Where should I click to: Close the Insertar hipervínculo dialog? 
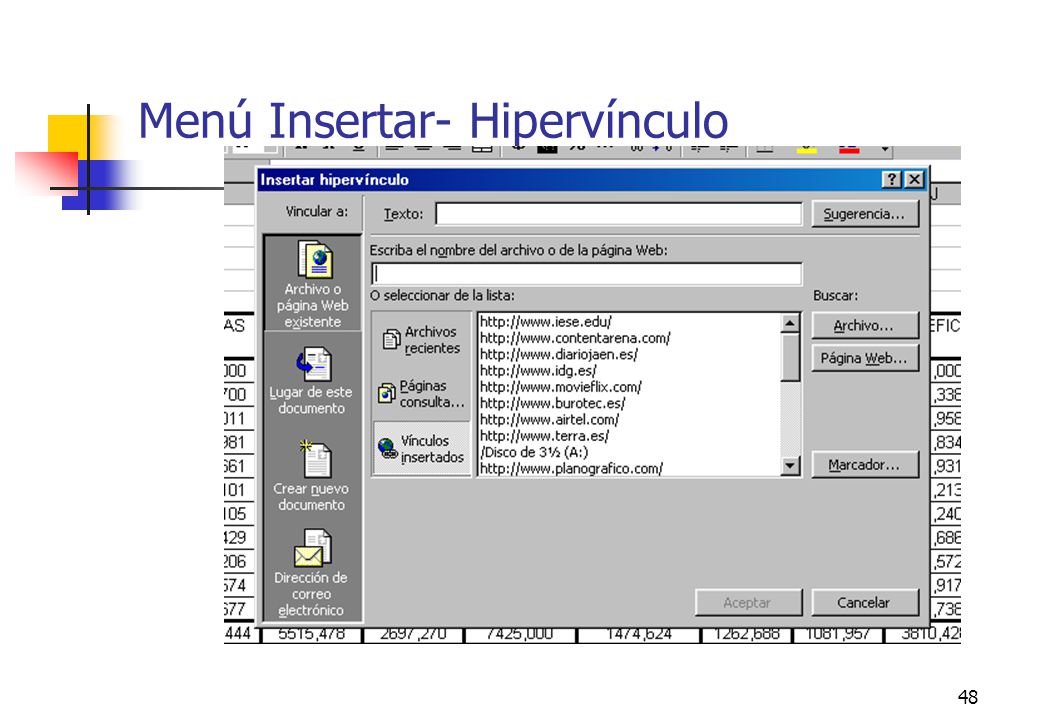pyautogui.click(x=914, y=179)
